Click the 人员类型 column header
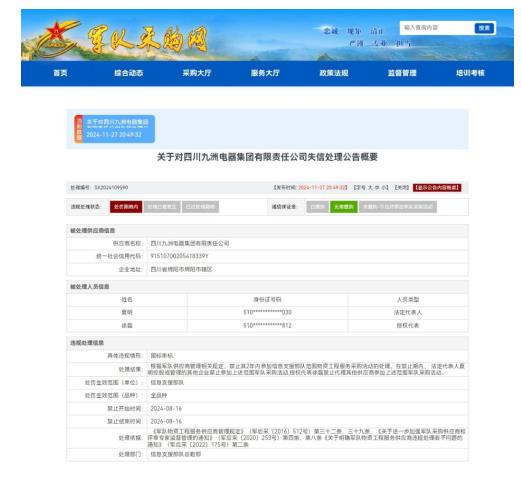 (408, 300)
